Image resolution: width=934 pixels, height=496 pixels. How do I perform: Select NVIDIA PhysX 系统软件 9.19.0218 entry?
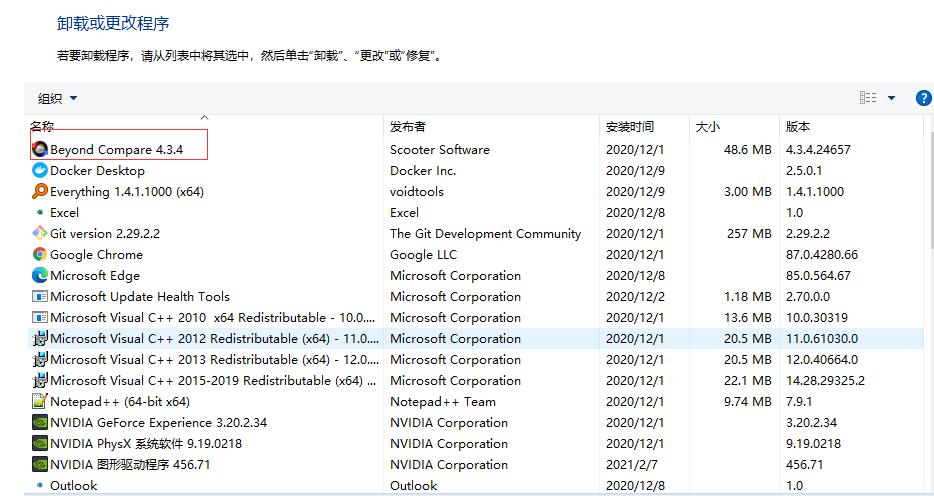click(x=146, y=444)
